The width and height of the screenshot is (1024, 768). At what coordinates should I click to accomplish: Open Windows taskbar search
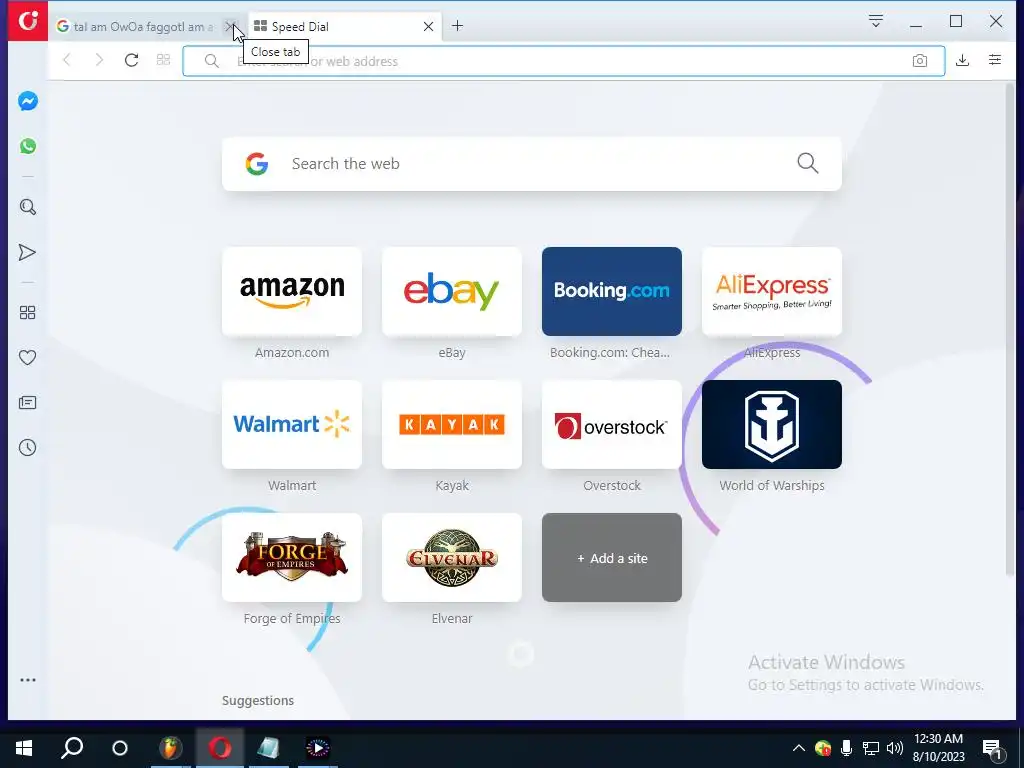(x=72, y=748)
